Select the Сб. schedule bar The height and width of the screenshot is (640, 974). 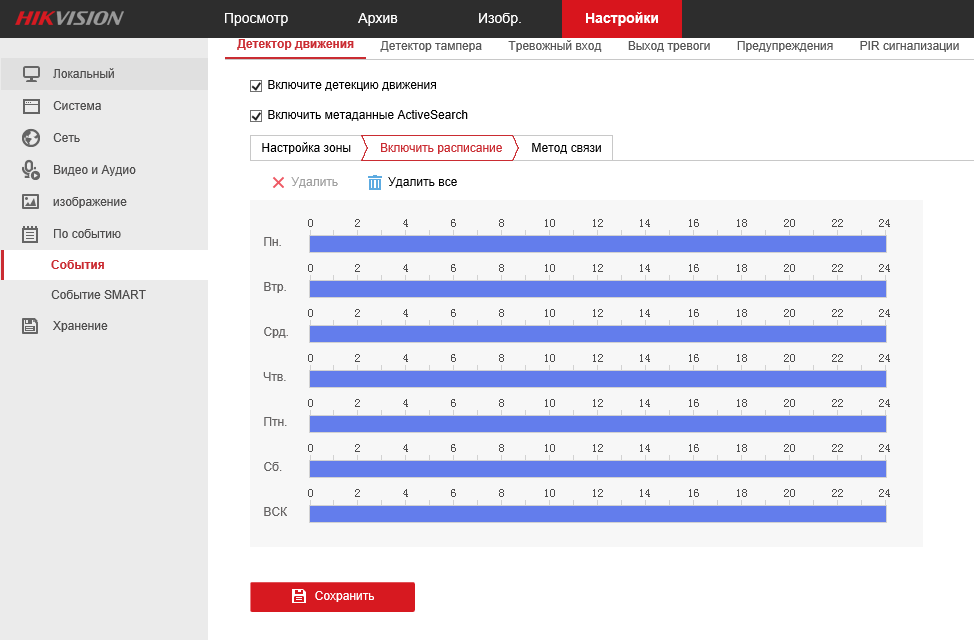coord(598,469)
